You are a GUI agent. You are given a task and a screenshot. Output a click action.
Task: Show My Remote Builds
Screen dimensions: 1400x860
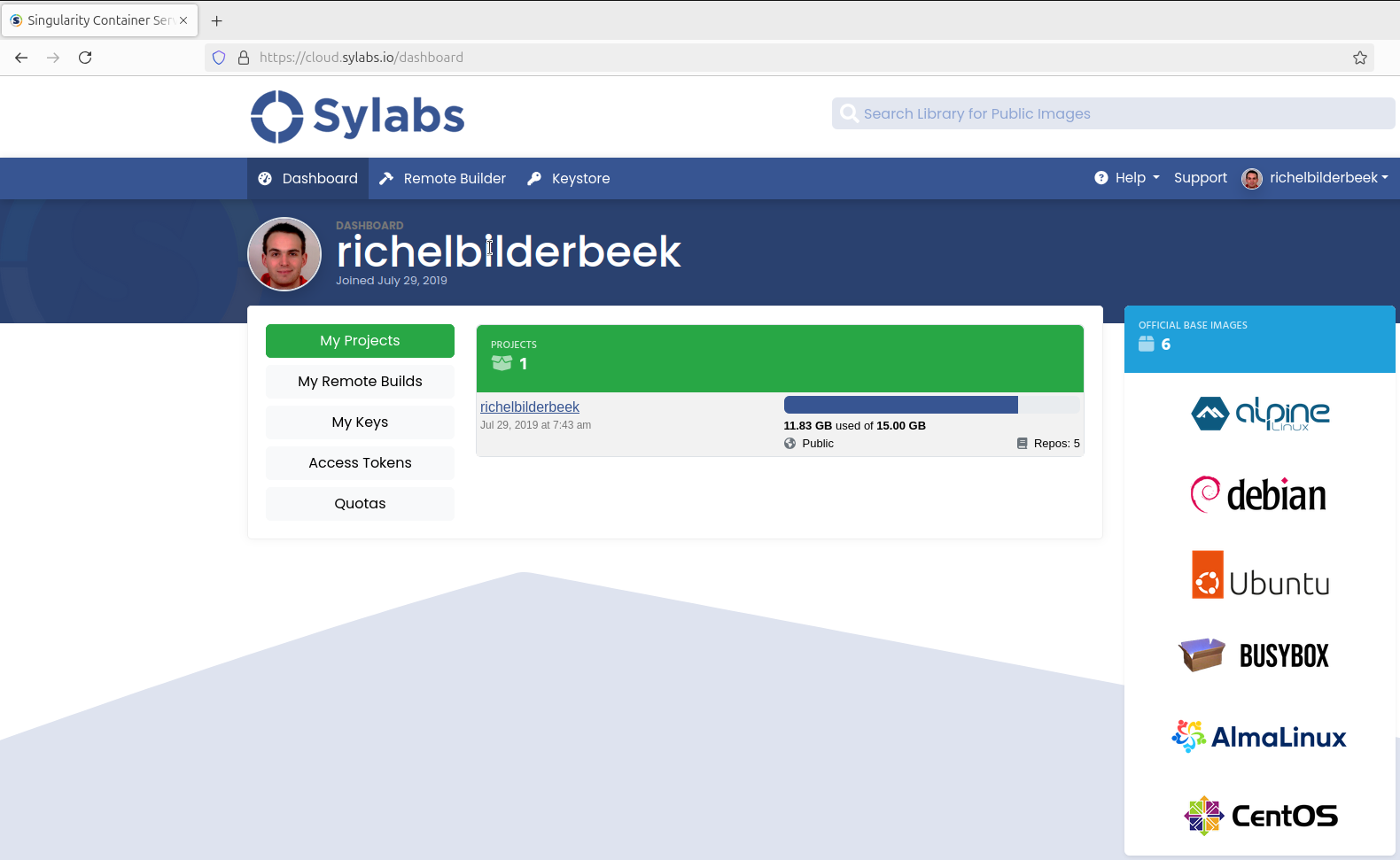[360, 382]
